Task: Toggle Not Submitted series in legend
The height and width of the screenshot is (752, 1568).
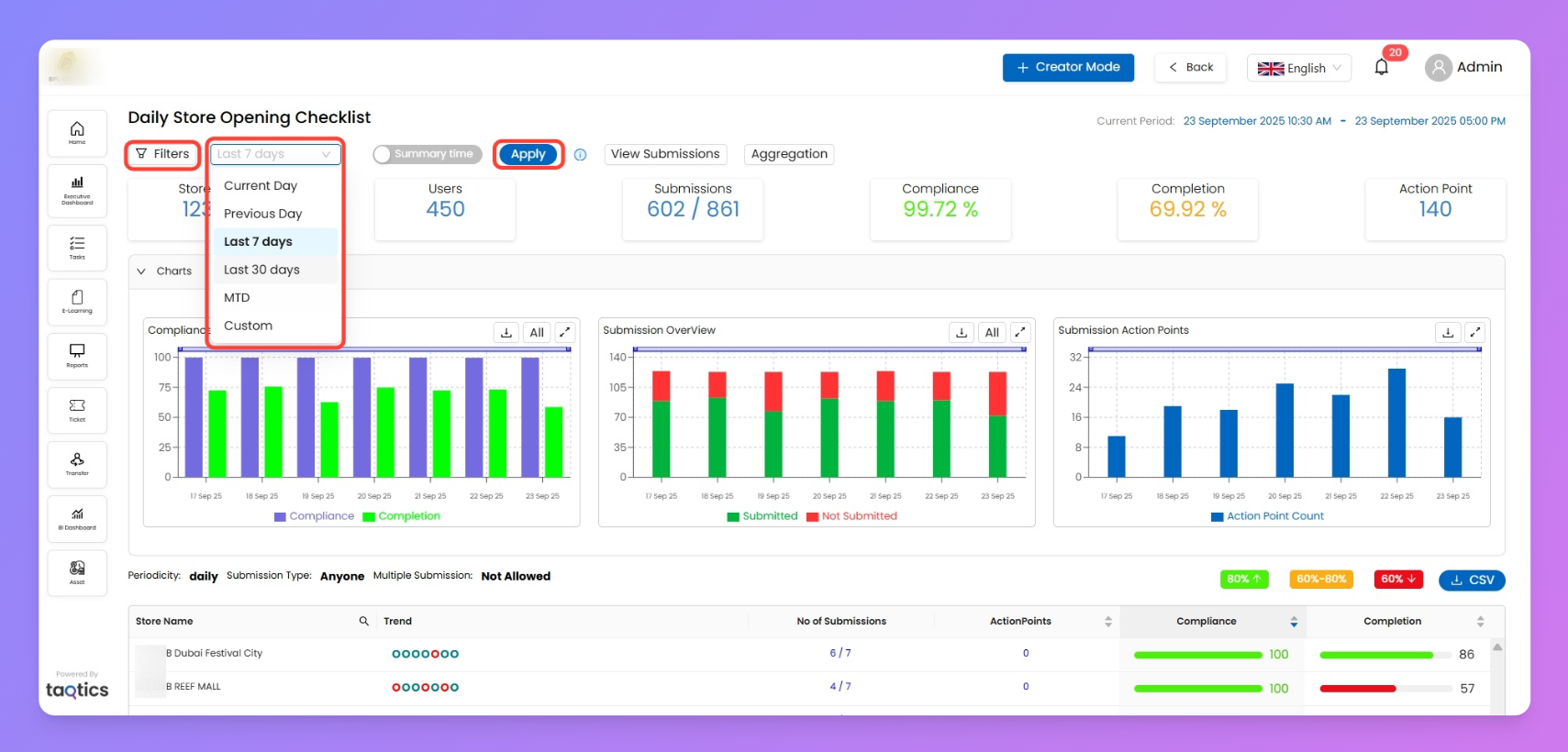Action: click(851, 516)
